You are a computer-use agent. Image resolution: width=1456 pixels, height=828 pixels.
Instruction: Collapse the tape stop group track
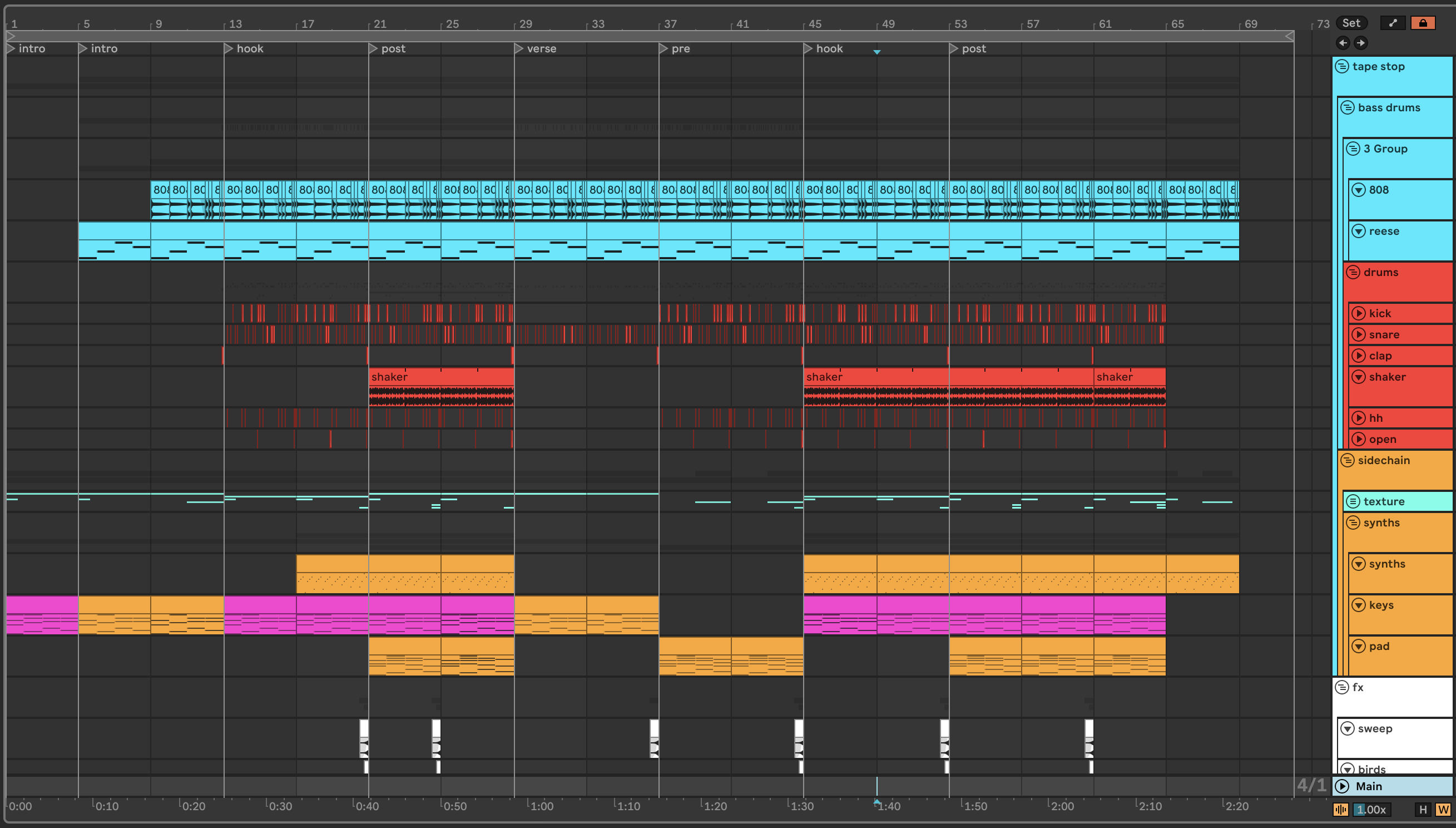(x=1342, y=67)
